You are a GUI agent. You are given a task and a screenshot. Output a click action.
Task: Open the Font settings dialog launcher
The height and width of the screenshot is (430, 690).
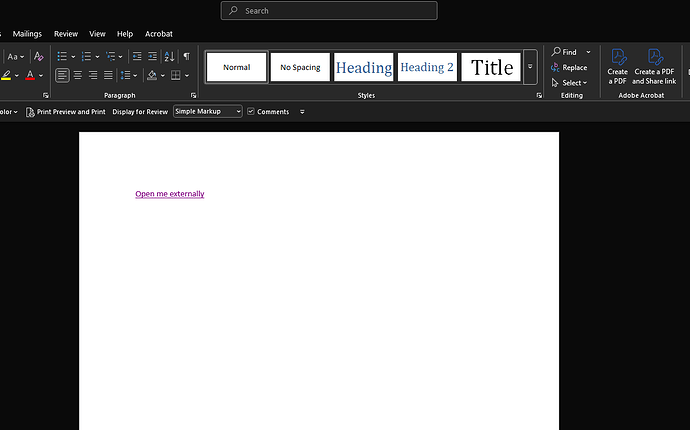point(45,95)
